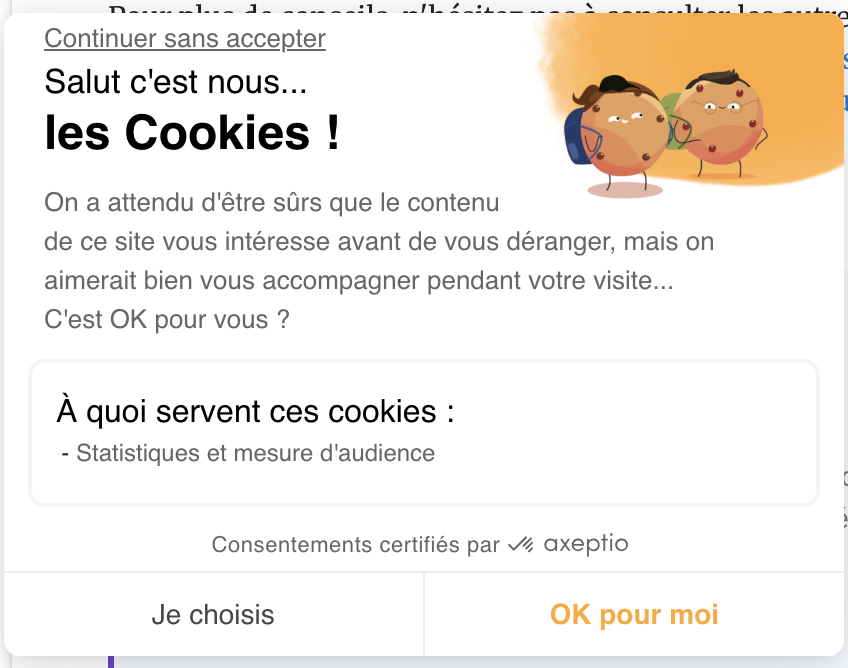
Task: Click the blue backpack on the cookie
Action: [579, 136]
